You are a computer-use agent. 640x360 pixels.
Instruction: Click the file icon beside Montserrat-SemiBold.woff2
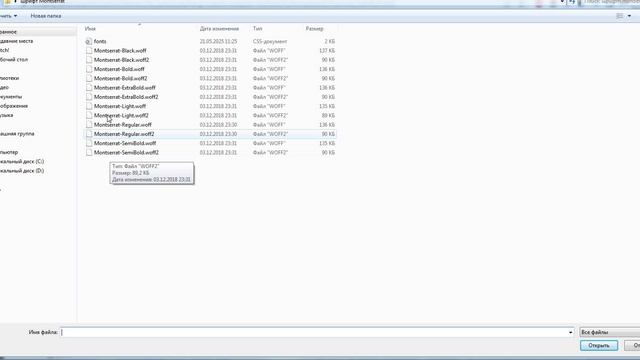(x=89, y=153)
